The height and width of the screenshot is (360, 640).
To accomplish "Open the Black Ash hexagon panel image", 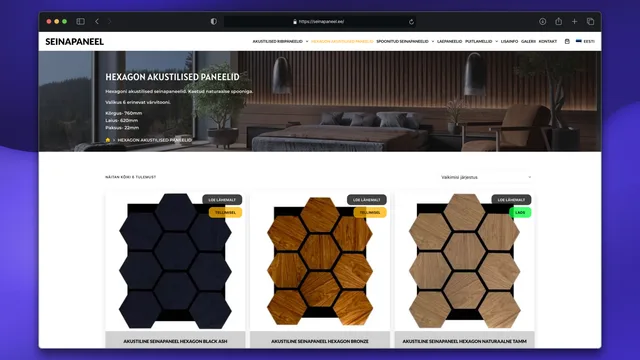I will coord(176,261).
